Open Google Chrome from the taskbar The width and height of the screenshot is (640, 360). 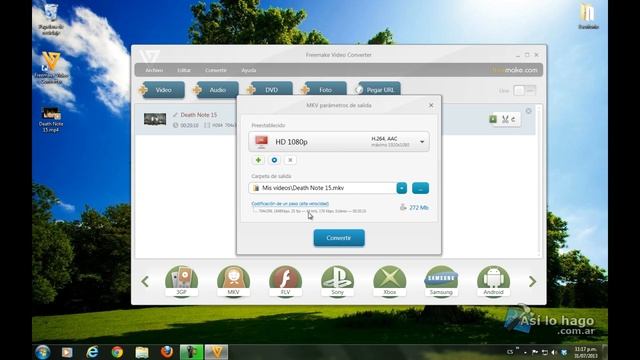point(117,352)
